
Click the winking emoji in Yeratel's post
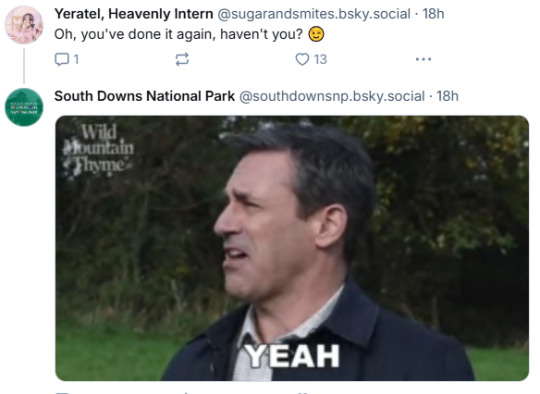click(316, 34)
